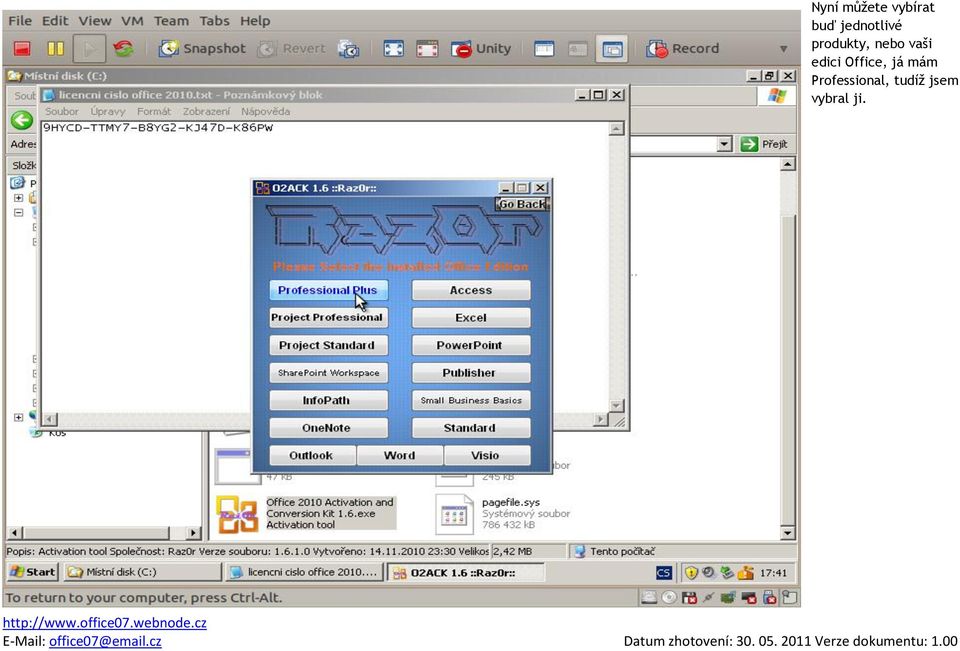Image resolution: width=960 pixels, height=651 pixels.
Task: Open Zobrazení menu in Notepad window
Action: 206,111
